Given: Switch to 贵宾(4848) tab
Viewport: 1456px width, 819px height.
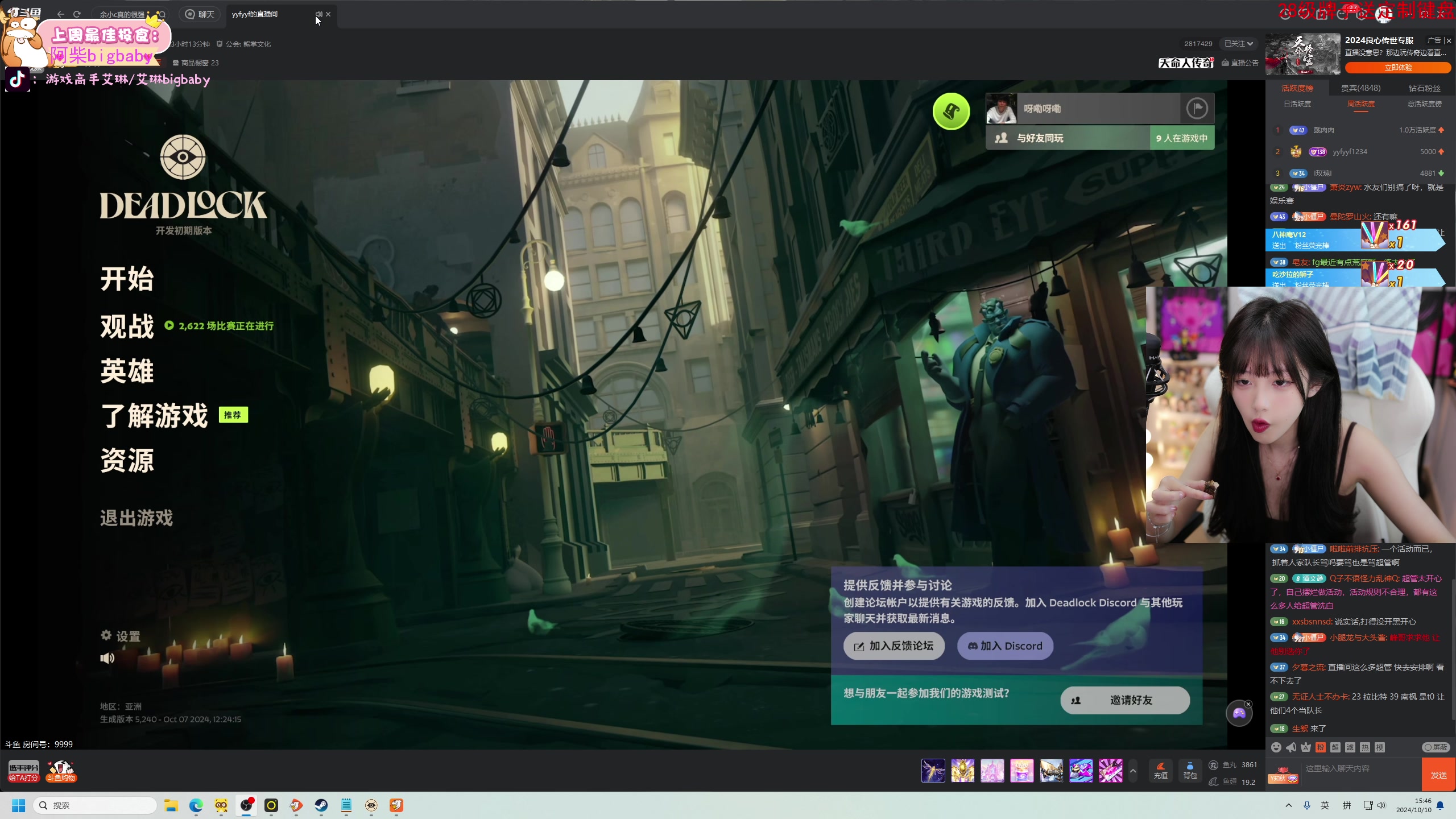Looking at the screenshot, I should 1360,88.
